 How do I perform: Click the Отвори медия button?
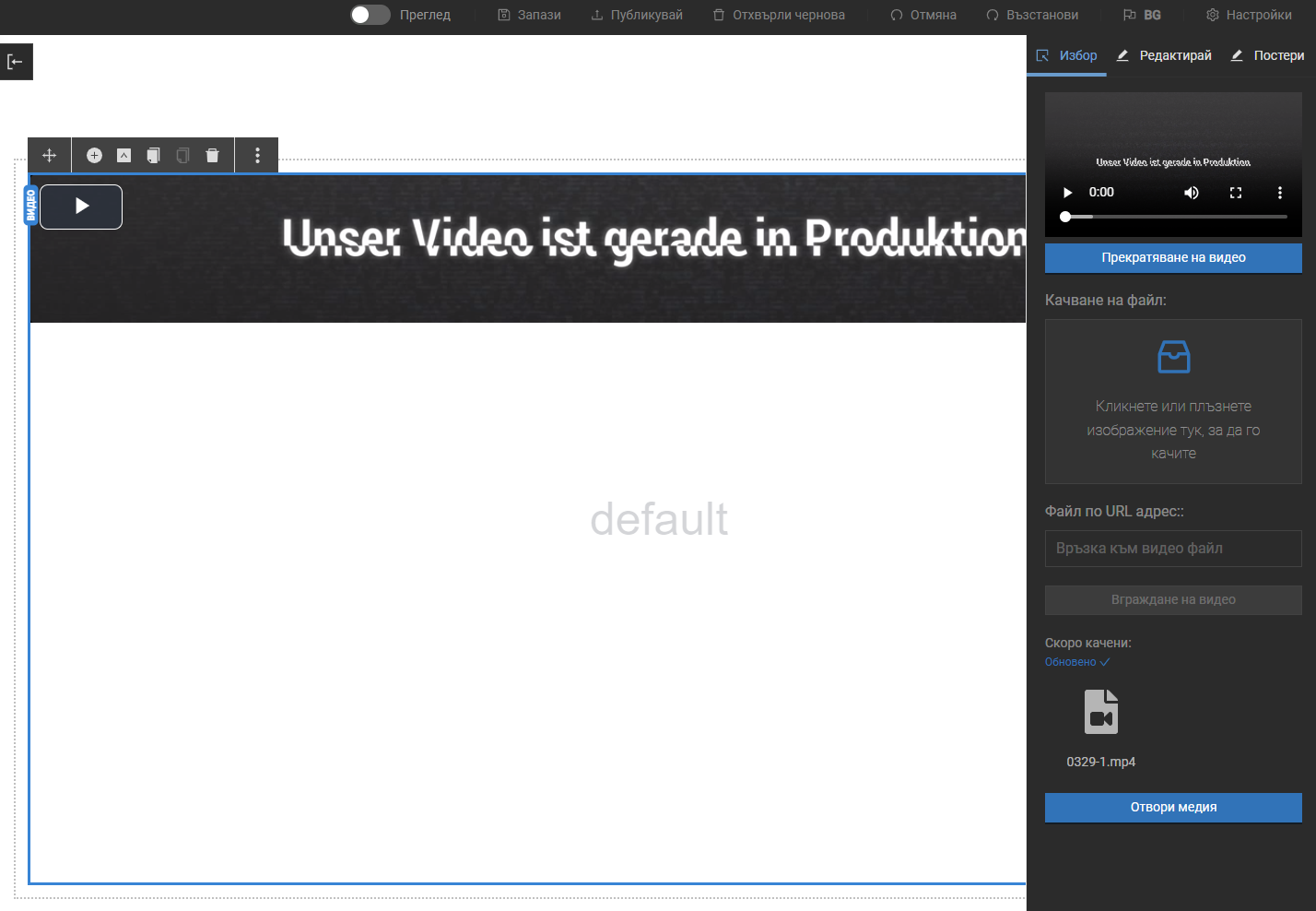(x=1173, y=807)
